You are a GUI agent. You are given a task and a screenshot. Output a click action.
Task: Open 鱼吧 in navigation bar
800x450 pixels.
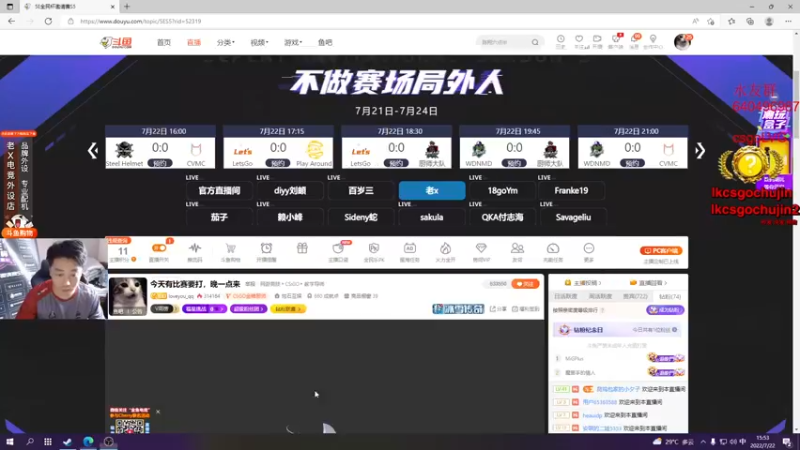[325, 42]
